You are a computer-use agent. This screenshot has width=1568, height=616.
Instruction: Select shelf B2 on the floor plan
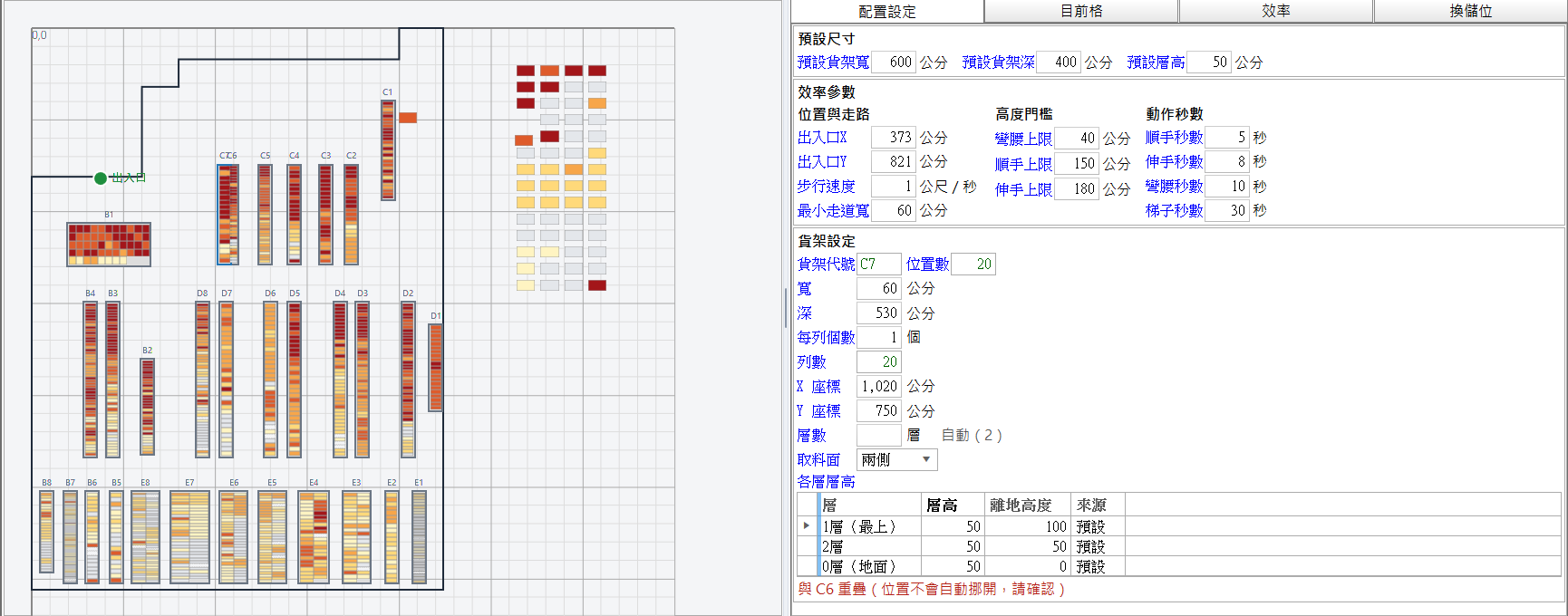point(148,406)
